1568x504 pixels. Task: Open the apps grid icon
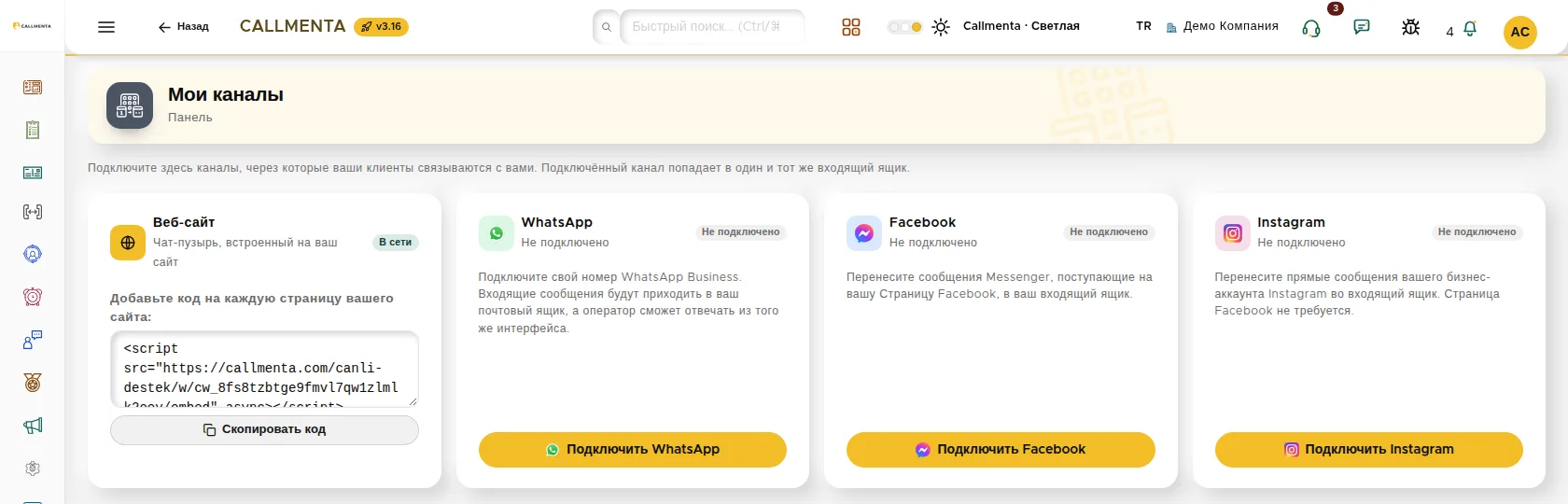pyautogui.click(x=851, y=27)
